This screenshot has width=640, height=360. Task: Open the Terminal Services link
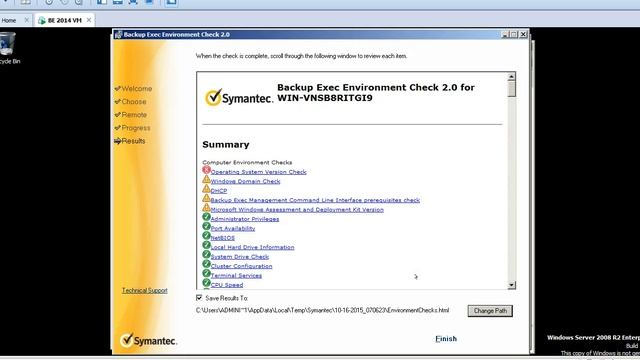click(x=236, y=275)
